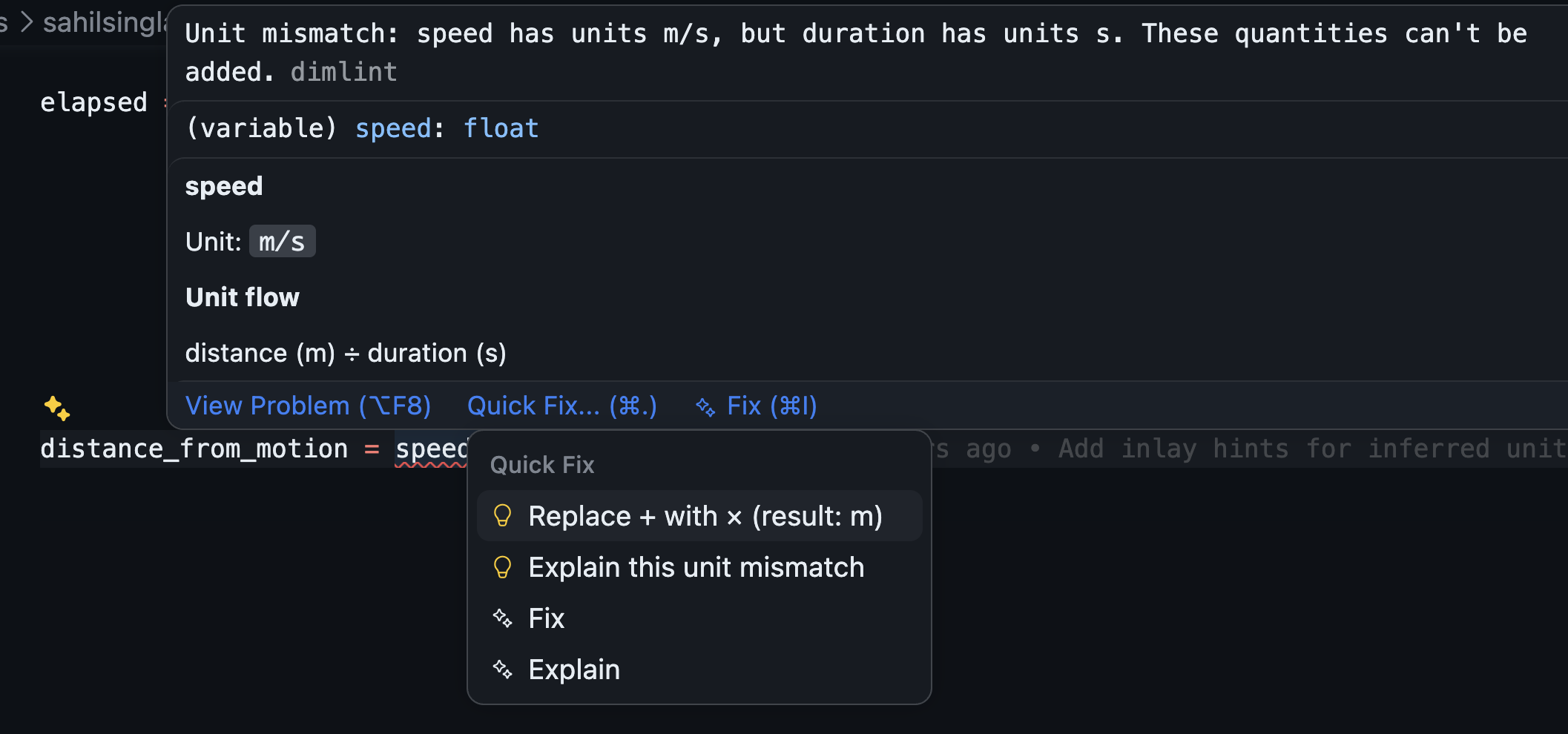Click the elapsed variable in editor

click(93, 102)
